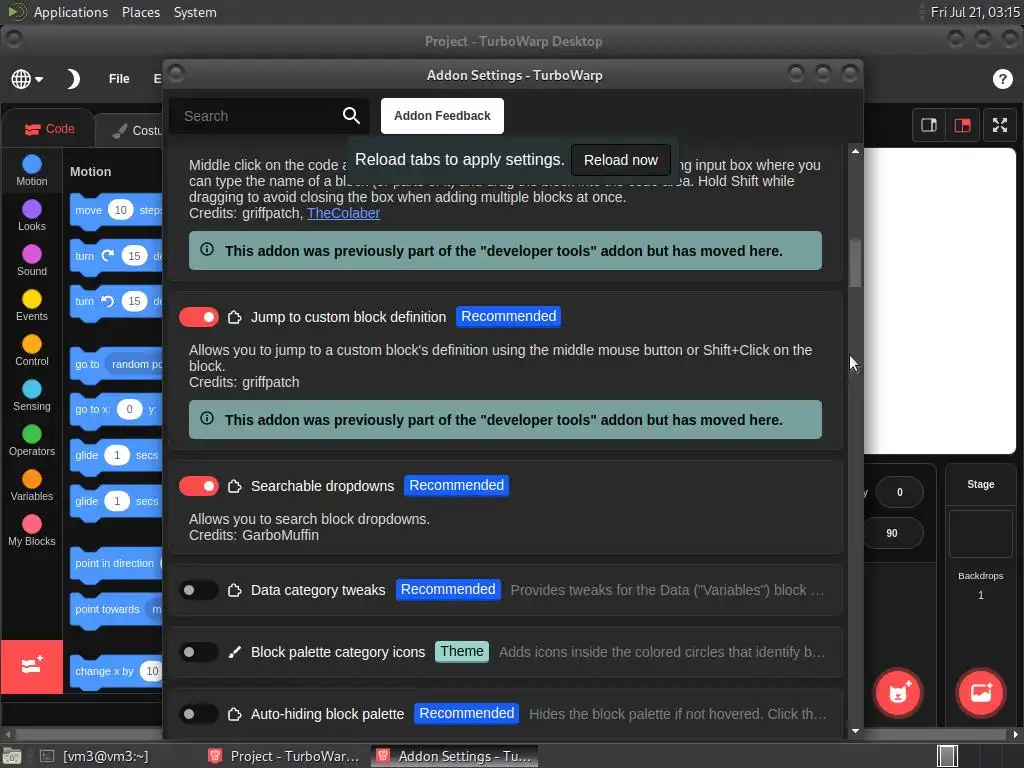The height and width of the screenshot is (768, 1024).
Task: Edit the move steps value 10
Action: click(120, 210)
